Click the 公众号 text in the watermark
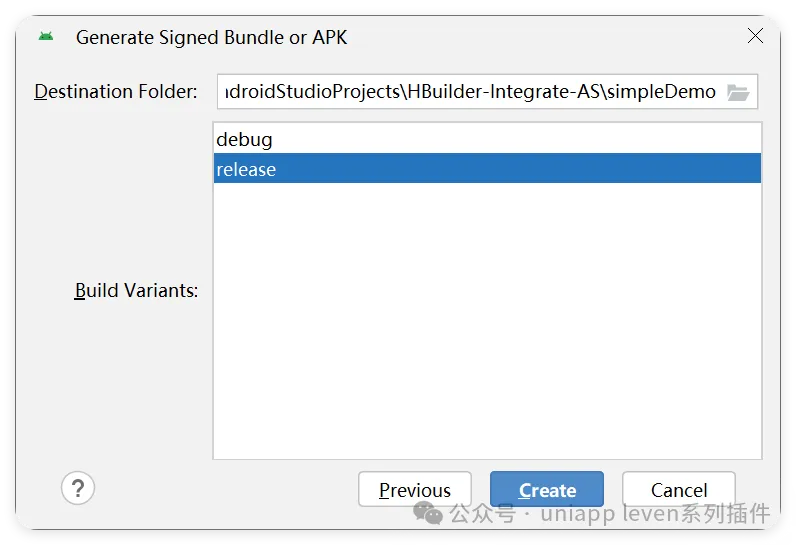The height and width of the screenshot is (545, 796). click(482, 513)
